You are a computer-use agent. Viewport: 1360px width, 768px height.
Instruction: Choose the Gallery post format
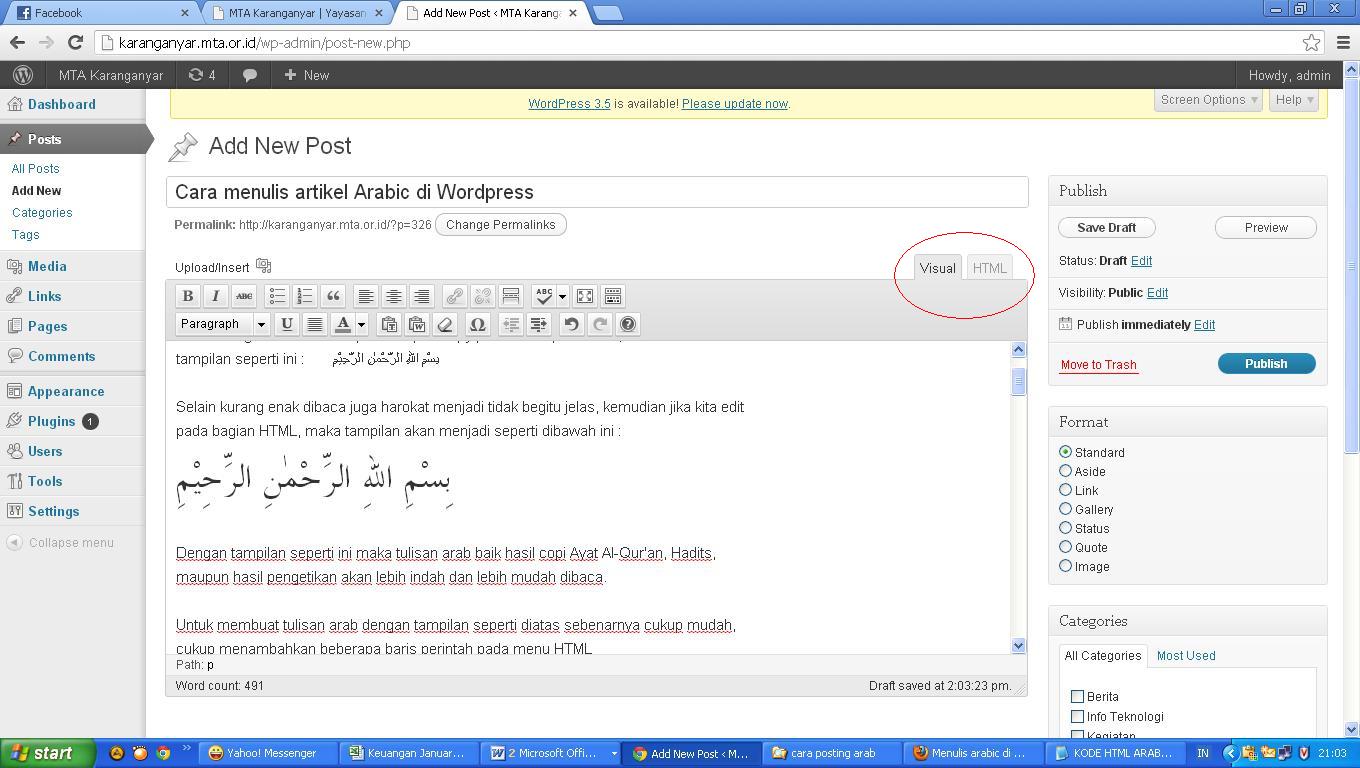1065,509
